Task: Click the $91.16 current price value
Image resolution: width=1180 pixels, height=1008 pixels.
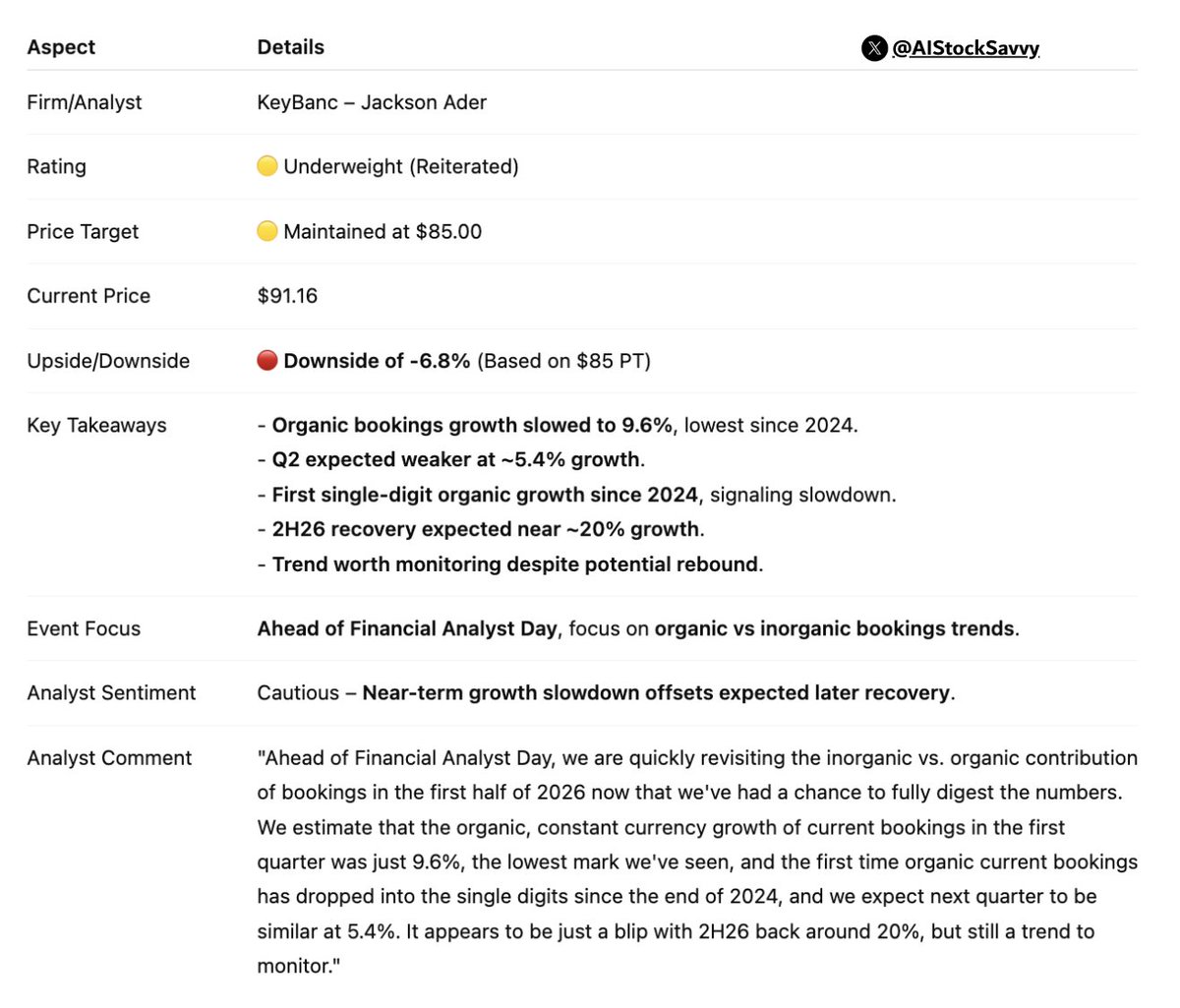Action: click(287, 296)
